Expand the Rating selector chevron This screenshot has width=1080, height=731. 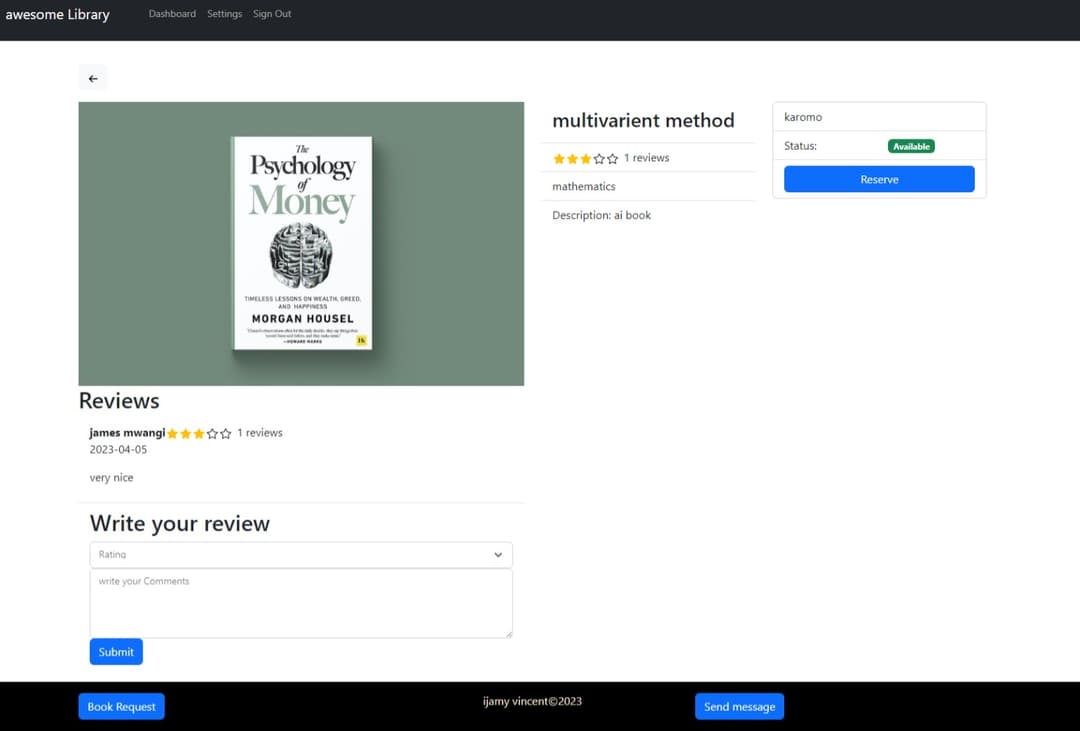[497, 554]
